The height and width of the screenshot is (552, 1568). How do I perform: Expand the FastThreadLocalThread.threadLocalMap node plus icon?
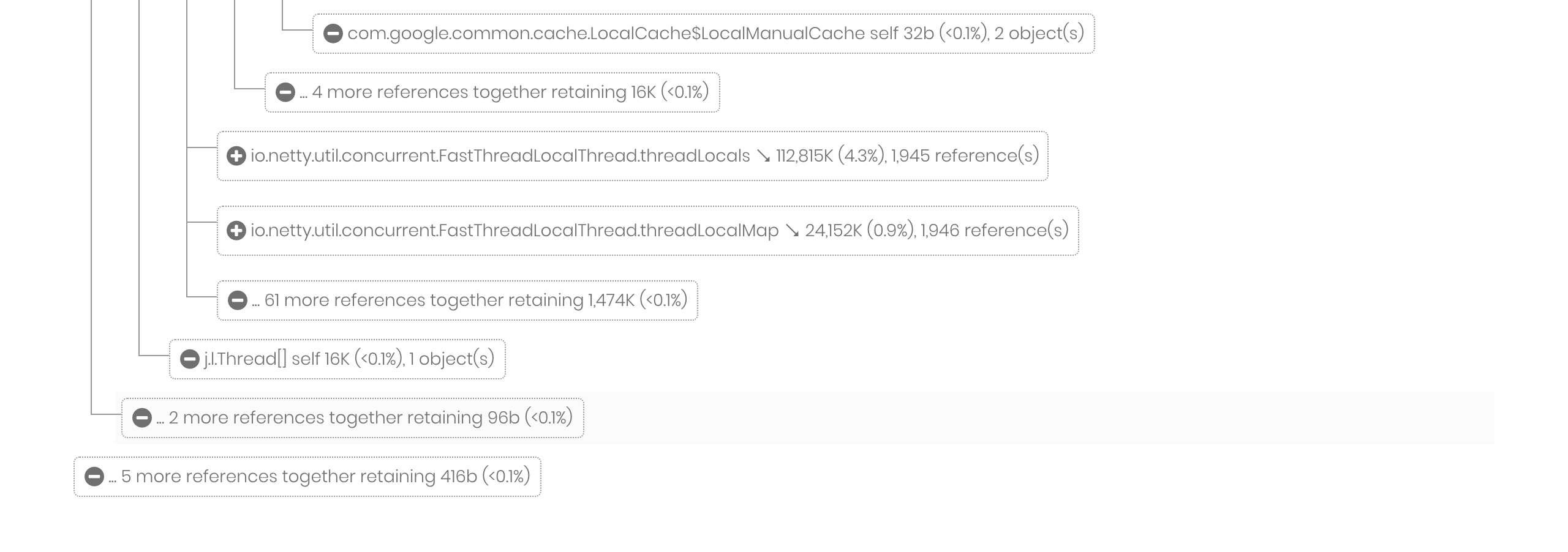(236, 231)
